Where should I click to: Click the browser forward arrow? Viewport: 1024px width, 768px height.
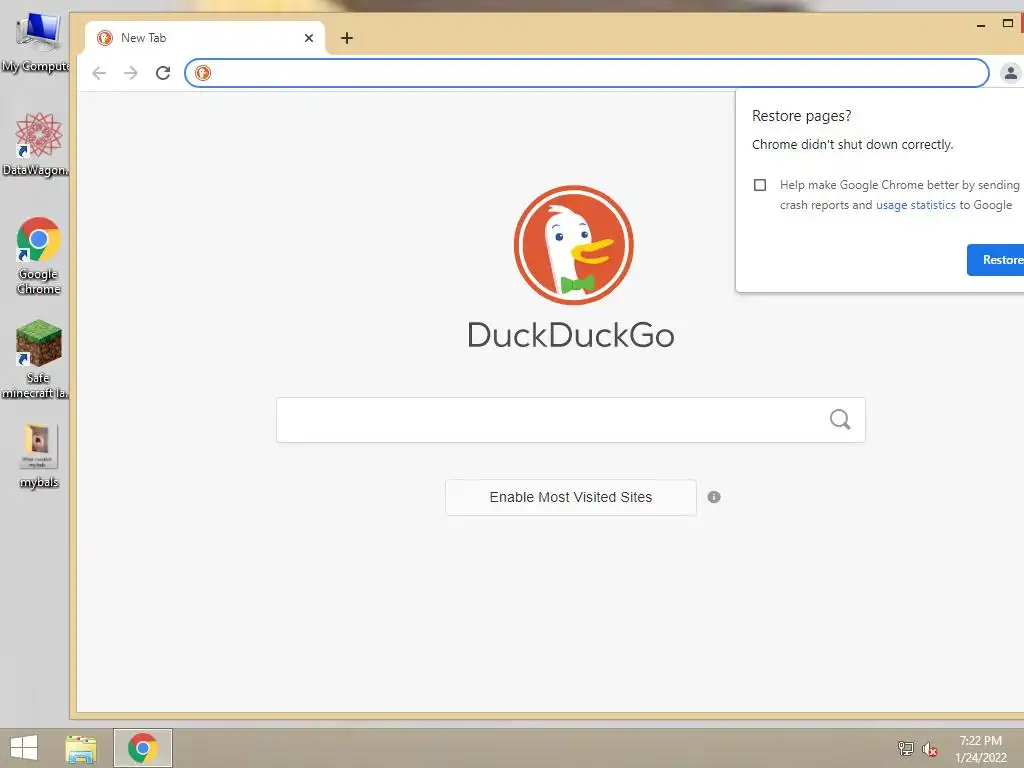pos(131,73)
